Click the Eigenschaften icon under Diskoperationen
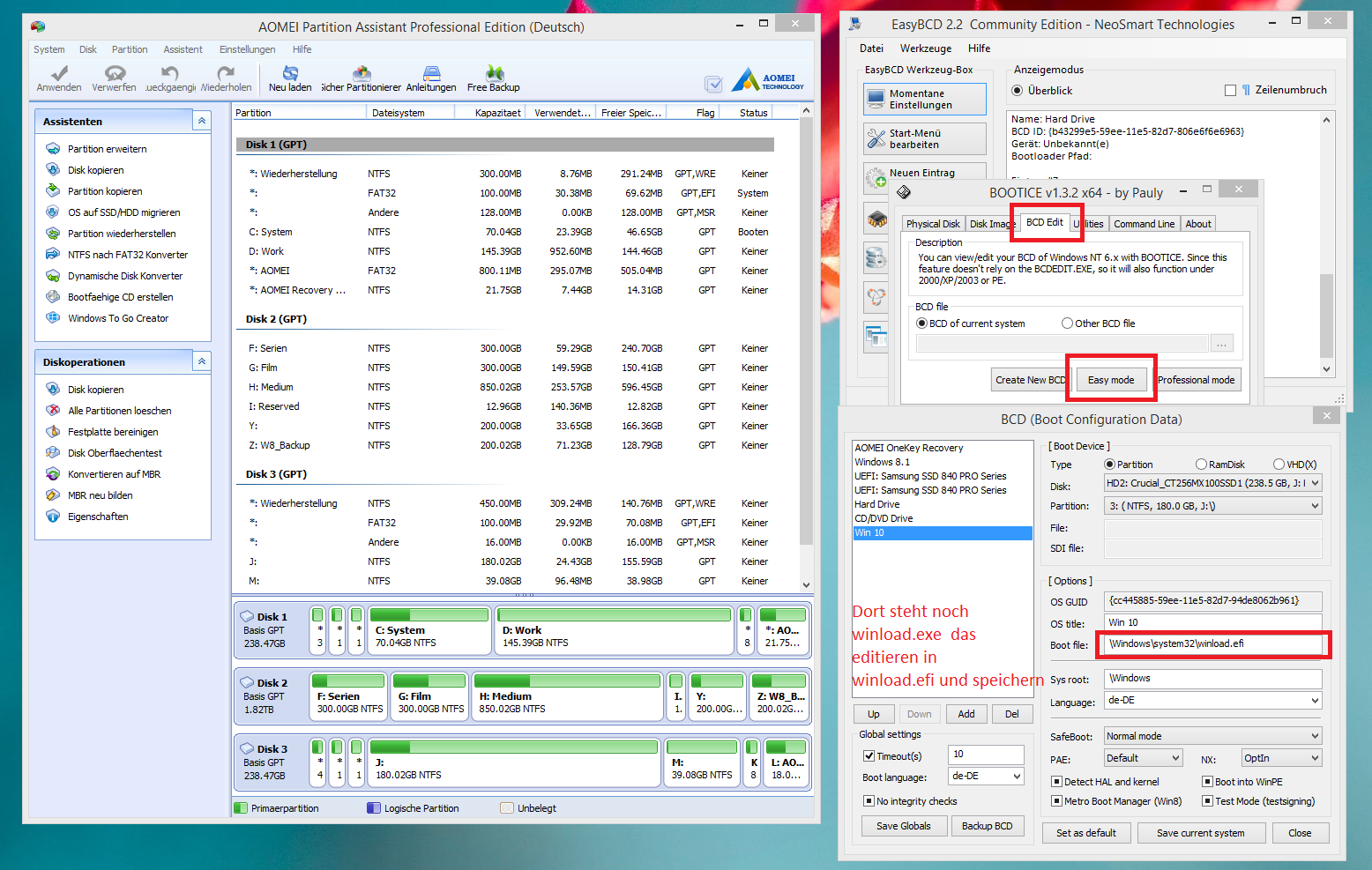Image resolution: width=1372 pixels, height=870 pixels. pyautogui.click(x=53, y=517)
